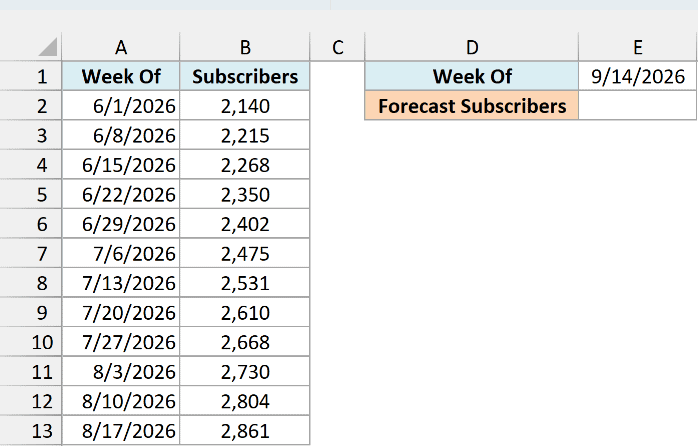
Task: Select row 8 header
Action: 31,283
